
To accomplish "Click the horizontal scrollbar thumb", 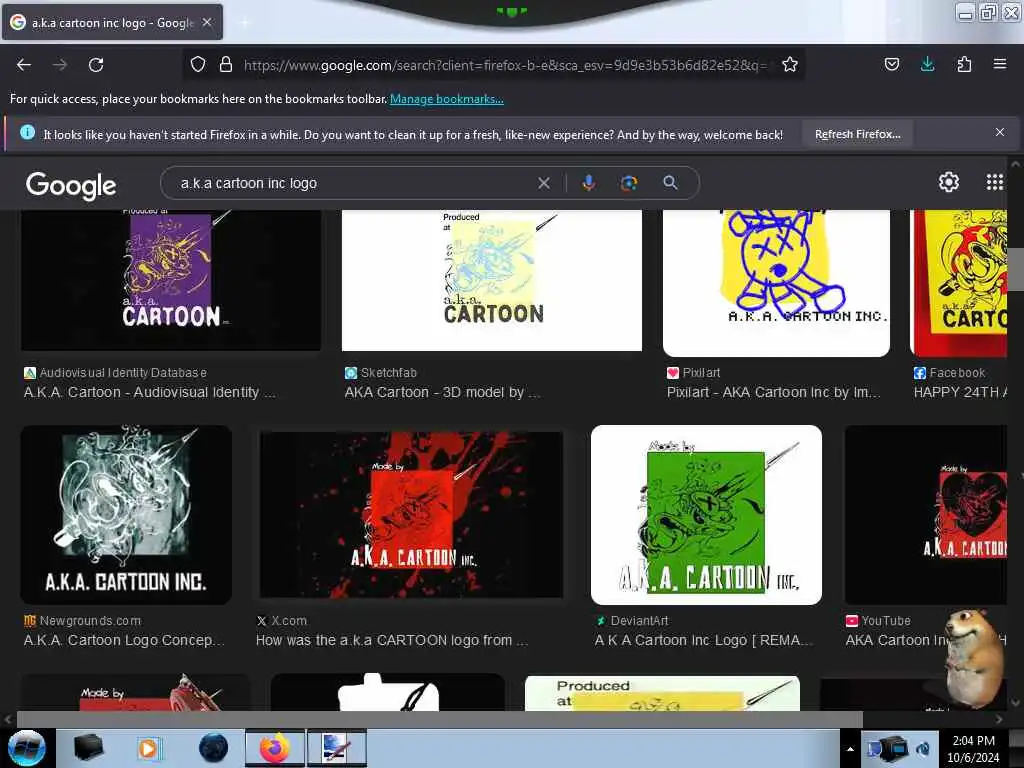I will tap(440, 719).
